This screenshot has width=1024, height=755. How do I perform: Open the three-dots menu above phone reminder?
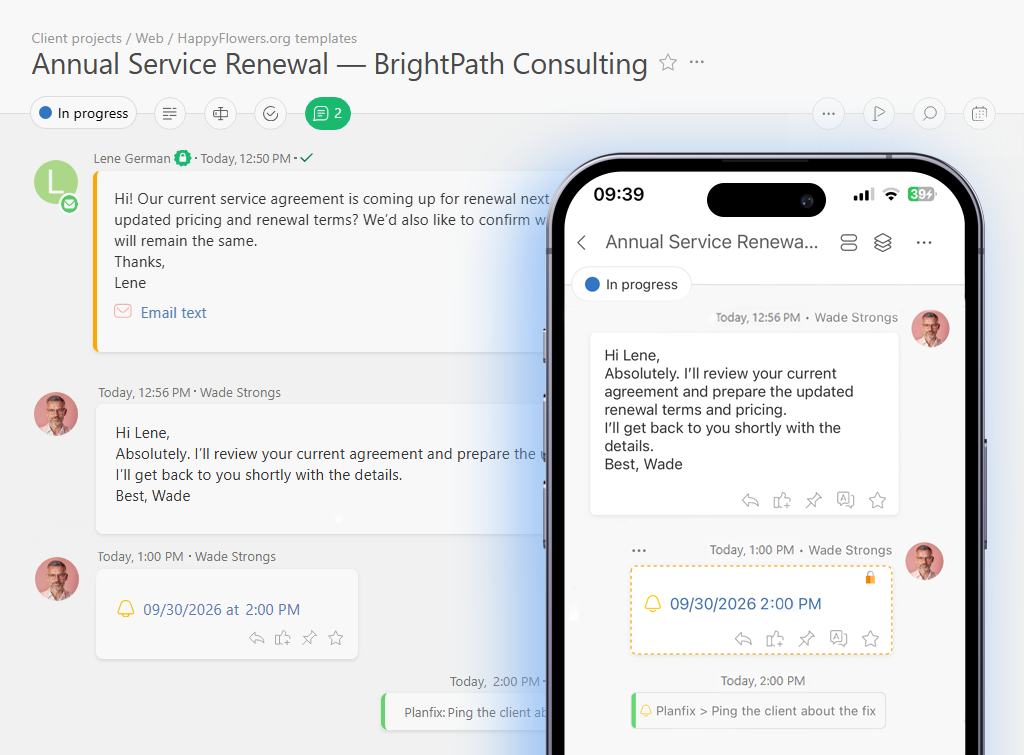tap(639, 551)
